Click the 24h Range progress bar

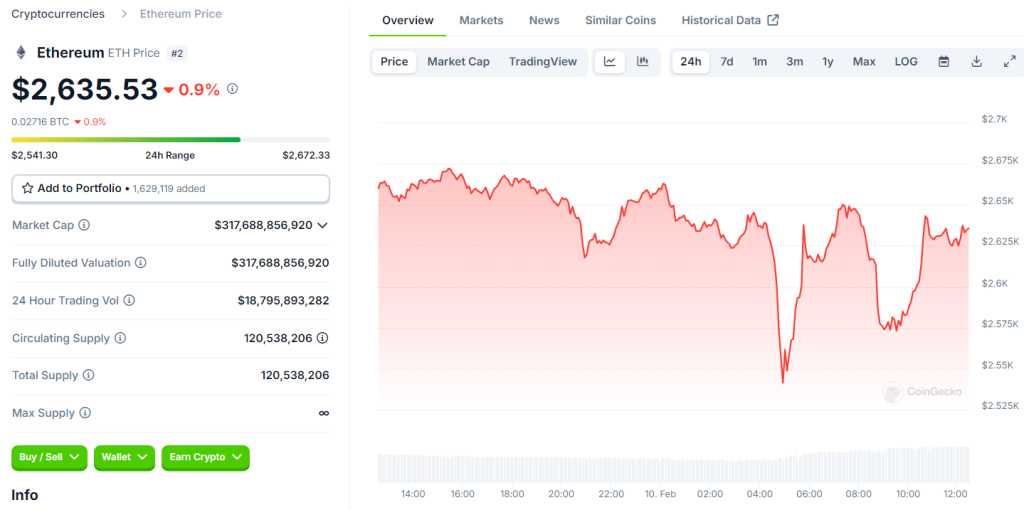pyautogui.click(x=170, y=140)
